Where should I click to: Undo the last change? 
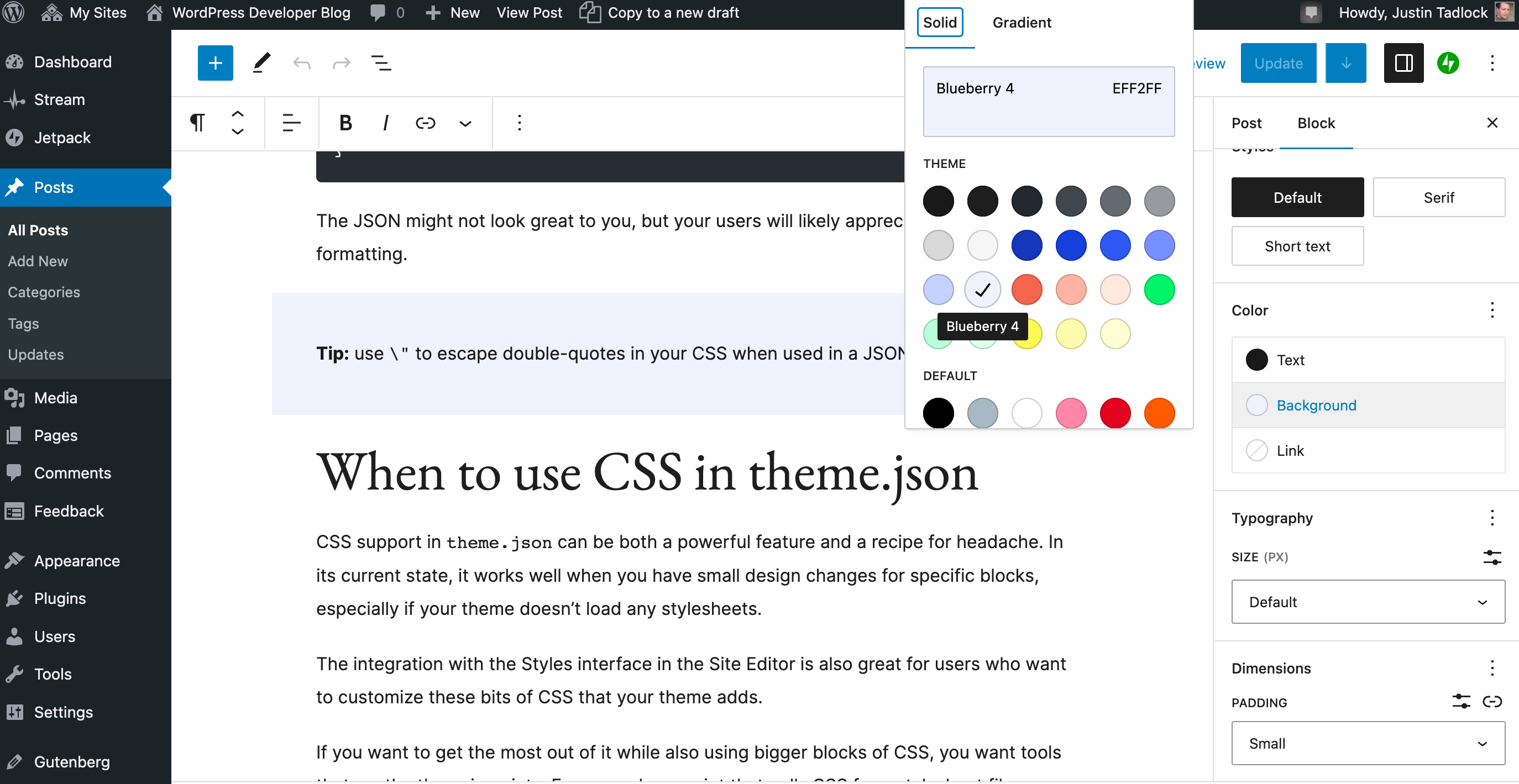coord(302,63)
